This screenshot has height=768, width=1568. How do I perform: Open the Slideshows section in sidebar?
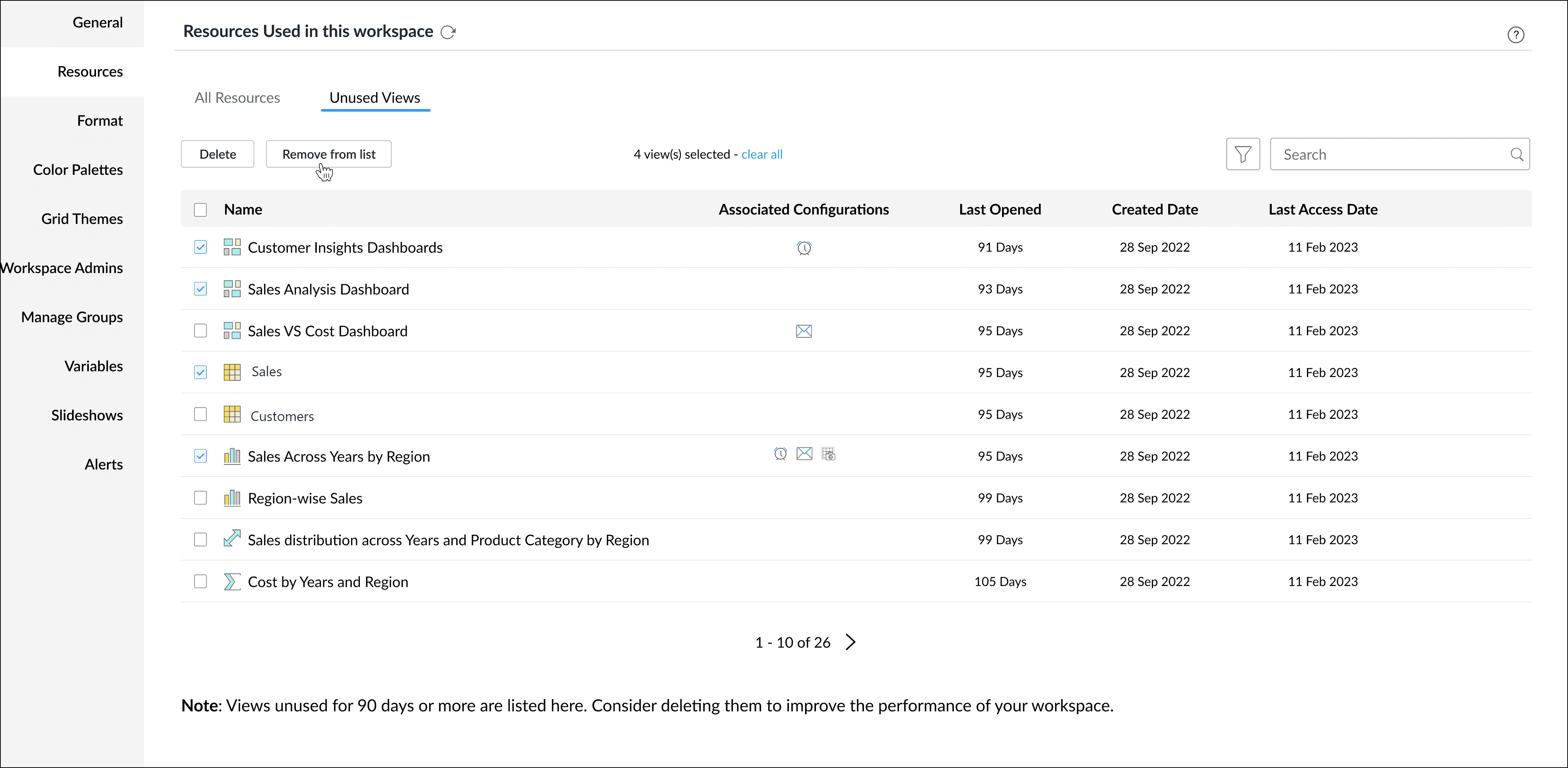87,415
